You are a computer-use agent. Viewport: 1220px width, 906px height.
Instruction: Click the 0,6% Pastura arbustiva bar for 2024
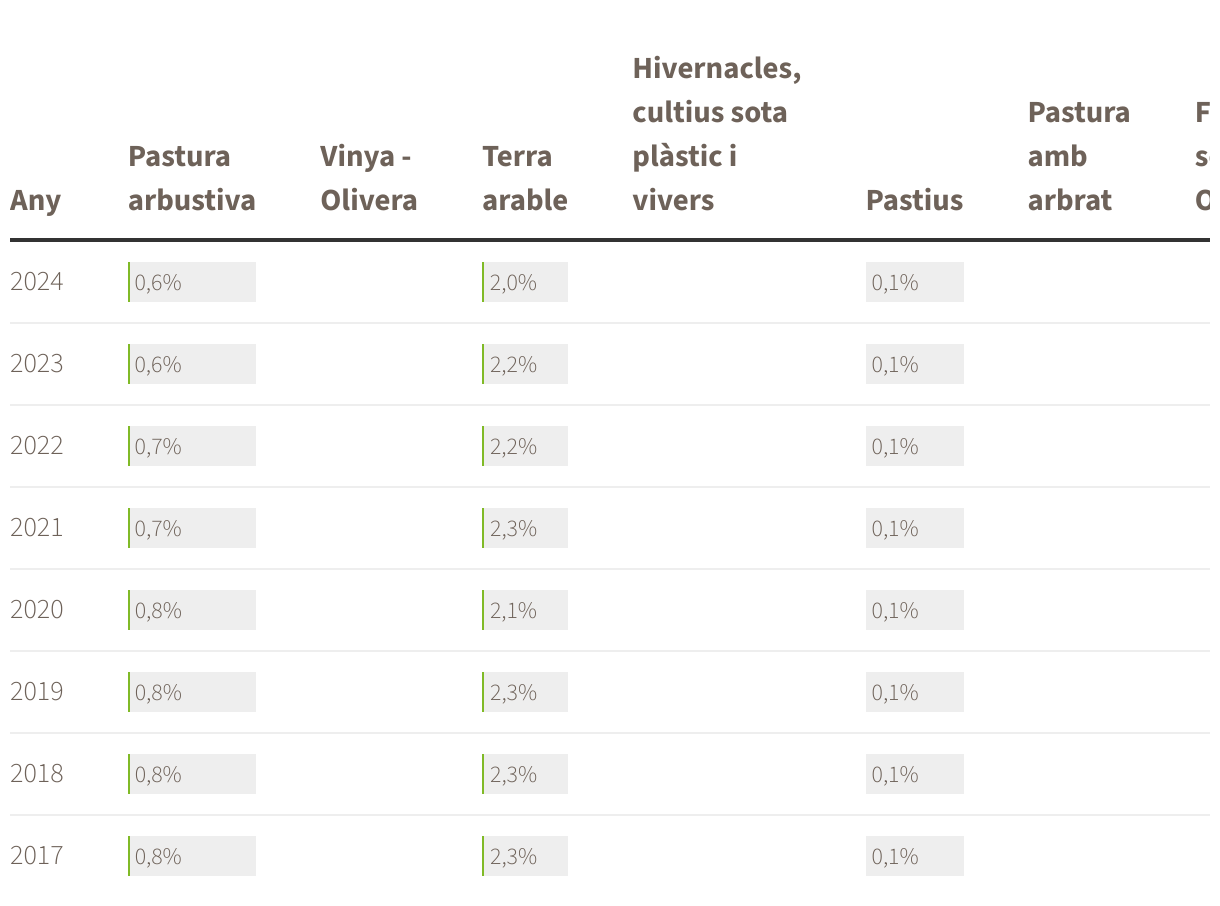click(x=192, y=282)
